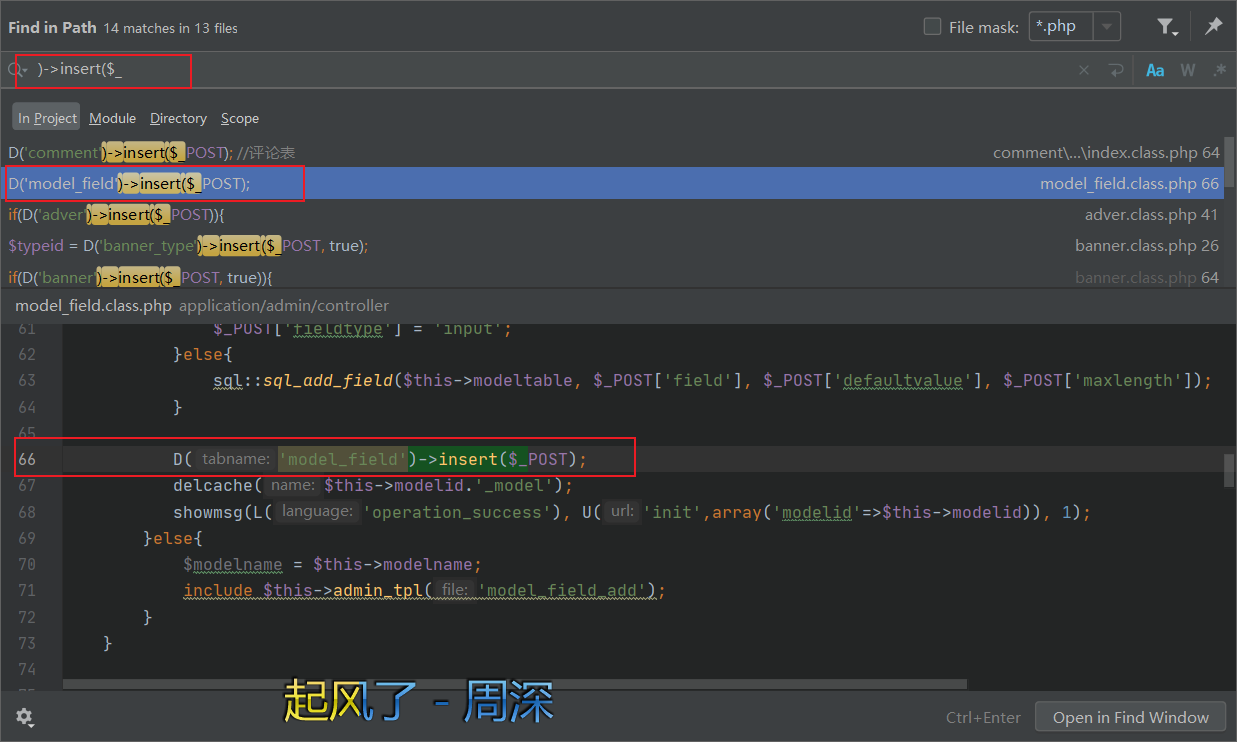Select the Scope tab
The height and width of the screenshot is (742, 1237).
click(240, 118)
